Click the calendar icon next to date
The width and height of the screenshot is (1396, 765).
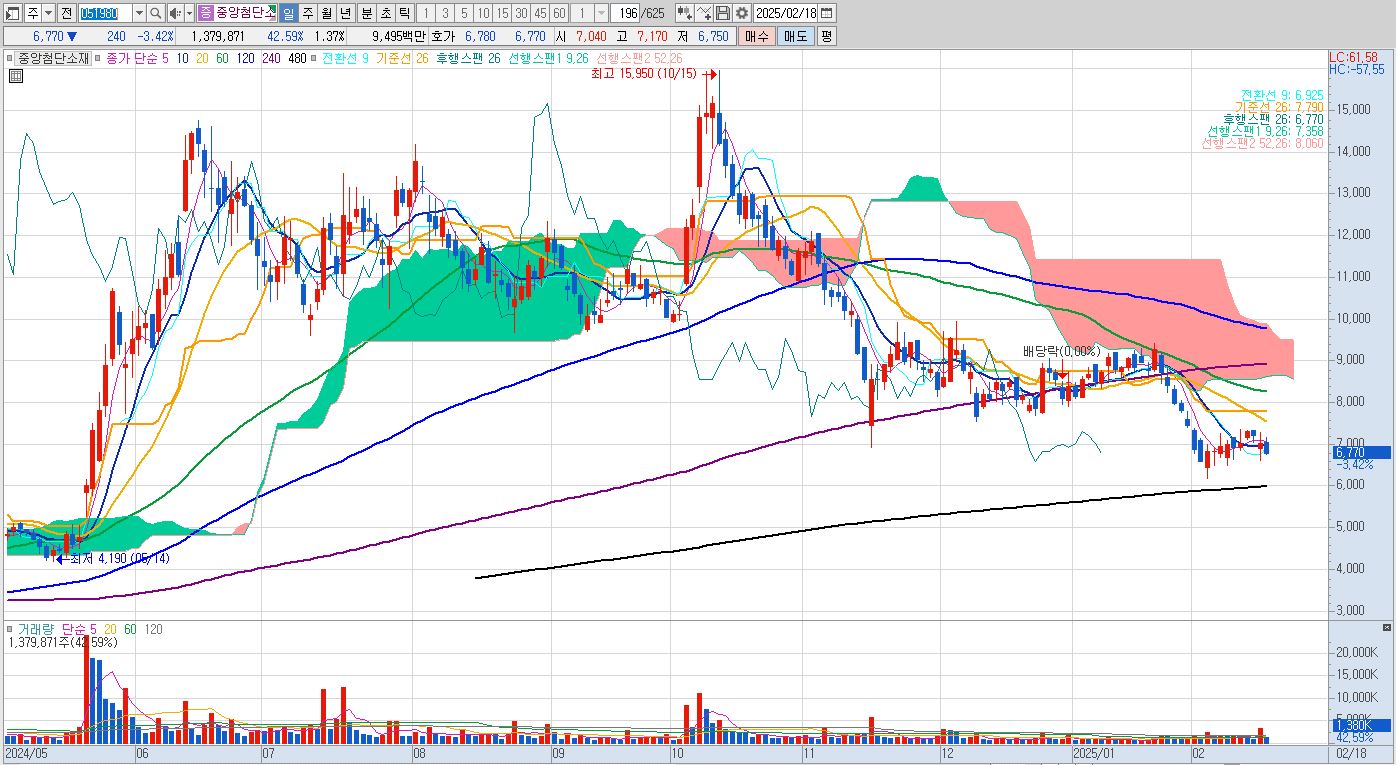pyautogui.click(x=827, y=13)
